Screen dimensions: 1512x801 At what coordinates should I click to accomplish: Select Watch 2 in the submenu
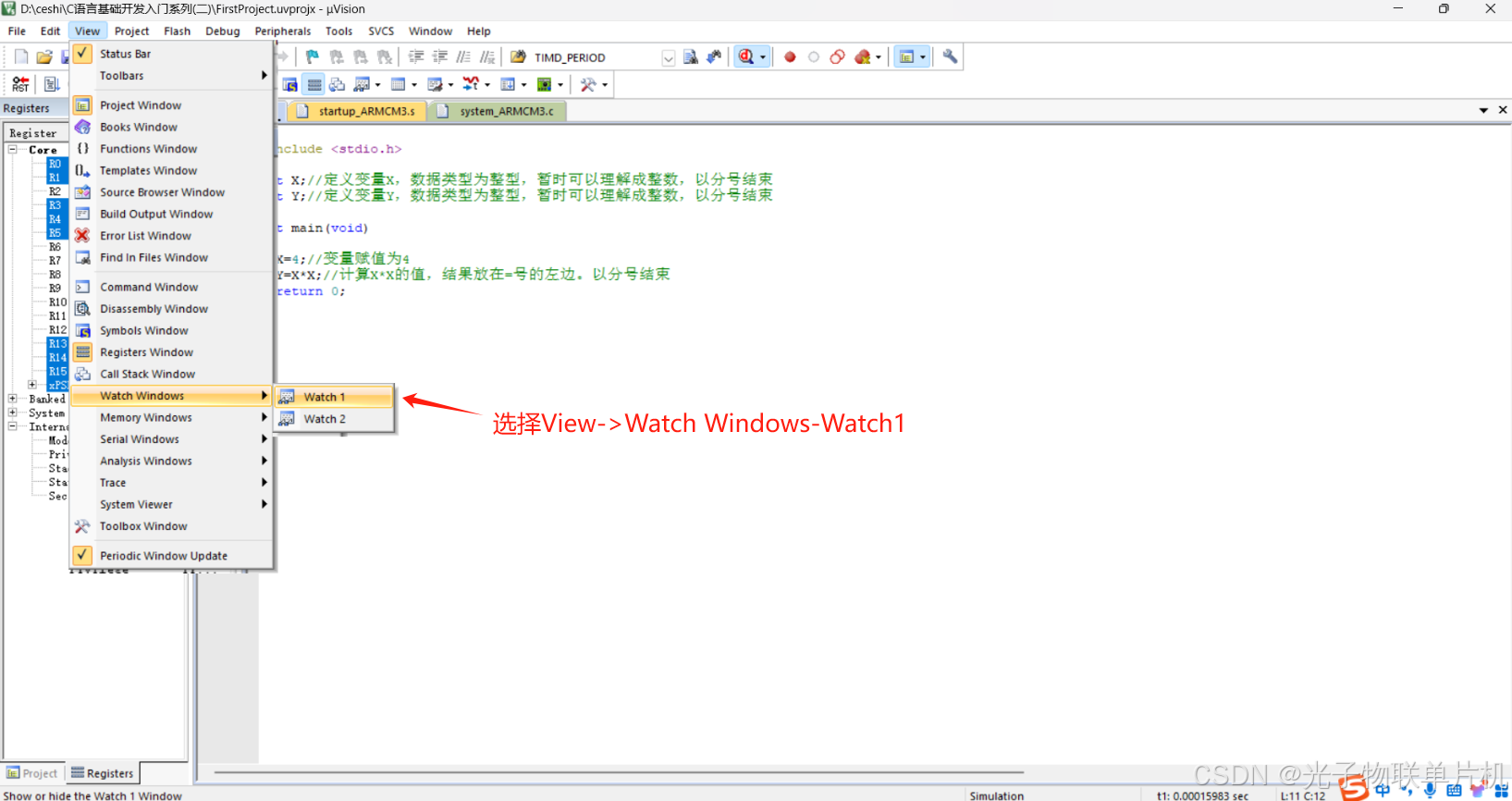tap(335, 419)
